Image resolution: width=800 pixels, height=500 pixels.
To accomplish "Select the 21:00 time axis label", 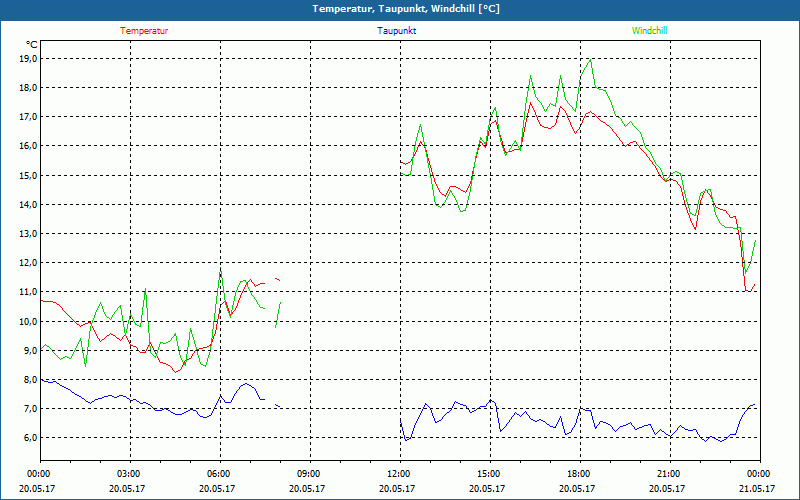I will pos(668,474).
